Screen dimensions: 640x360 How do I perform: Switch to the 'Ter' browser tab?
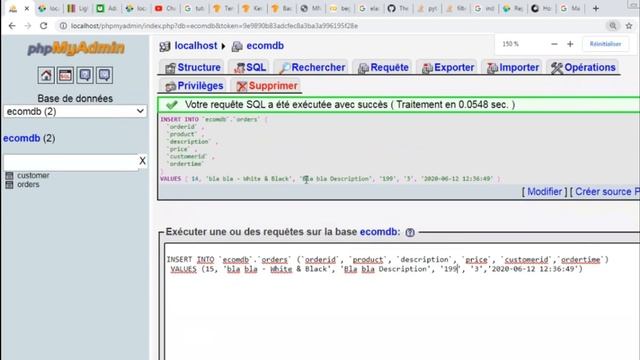coord(223,8)
